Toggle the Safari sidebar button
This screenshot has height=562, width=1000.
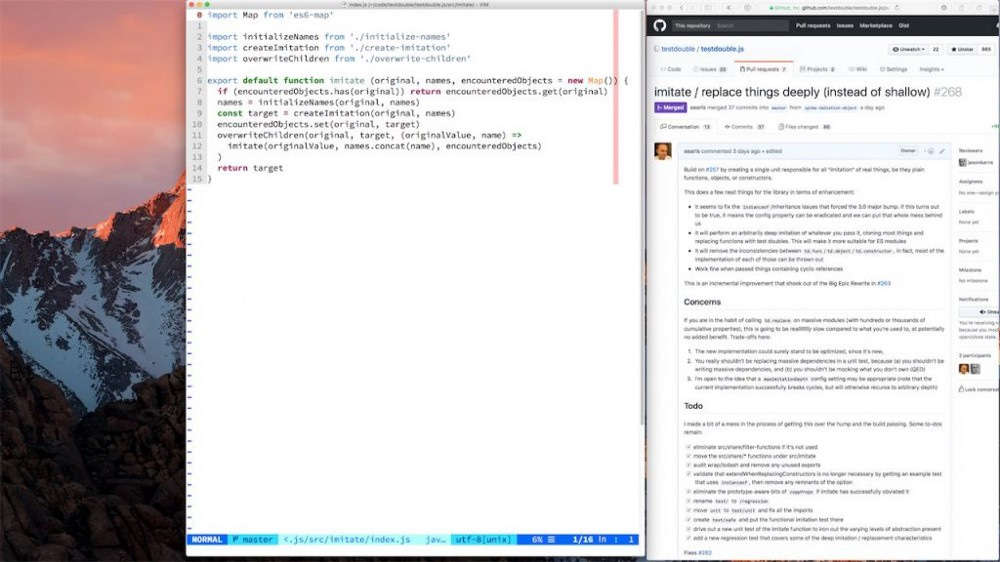tap(708, 8)
